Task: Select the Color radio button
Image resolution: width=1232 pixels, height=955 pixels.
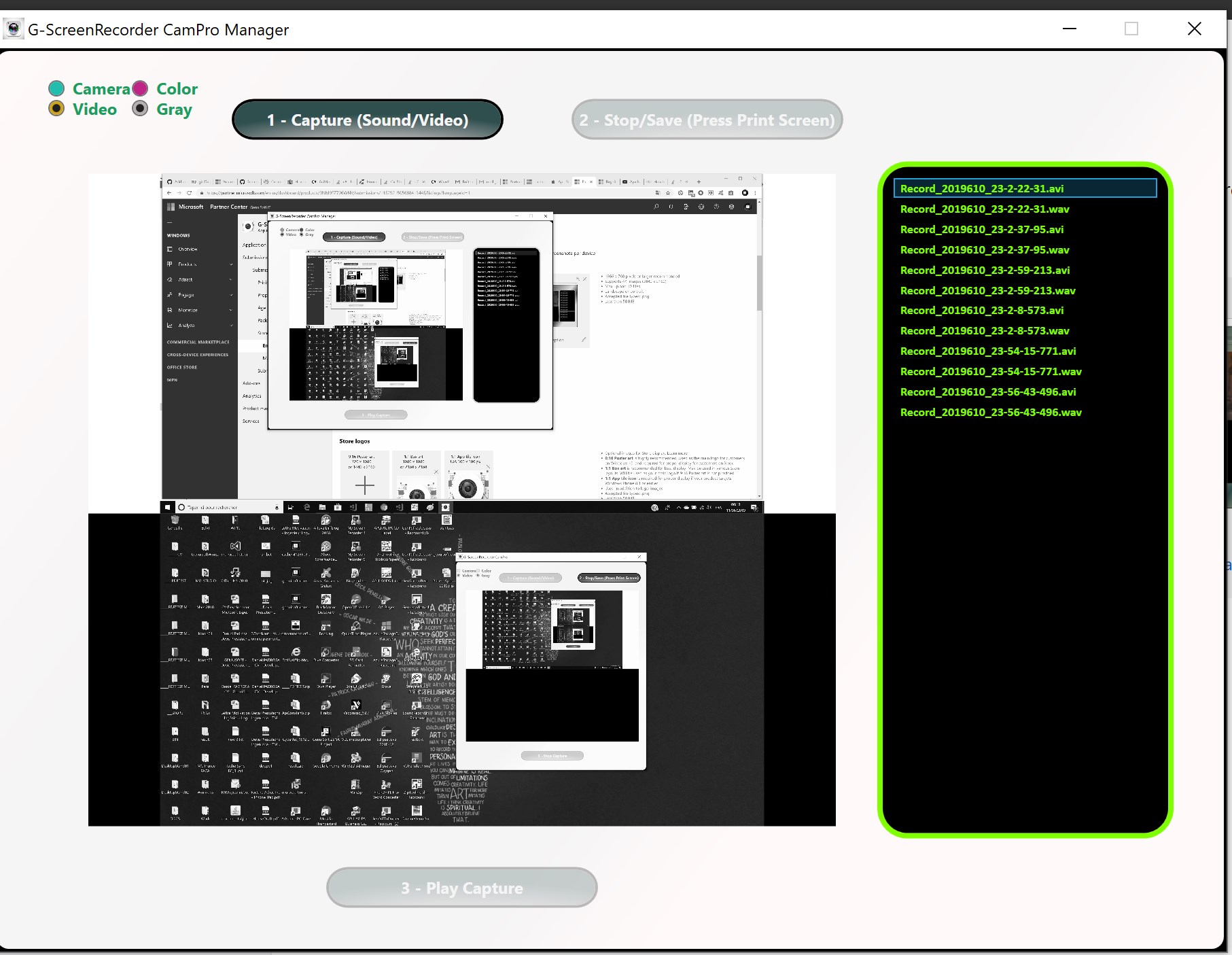Action: (141, 88)
